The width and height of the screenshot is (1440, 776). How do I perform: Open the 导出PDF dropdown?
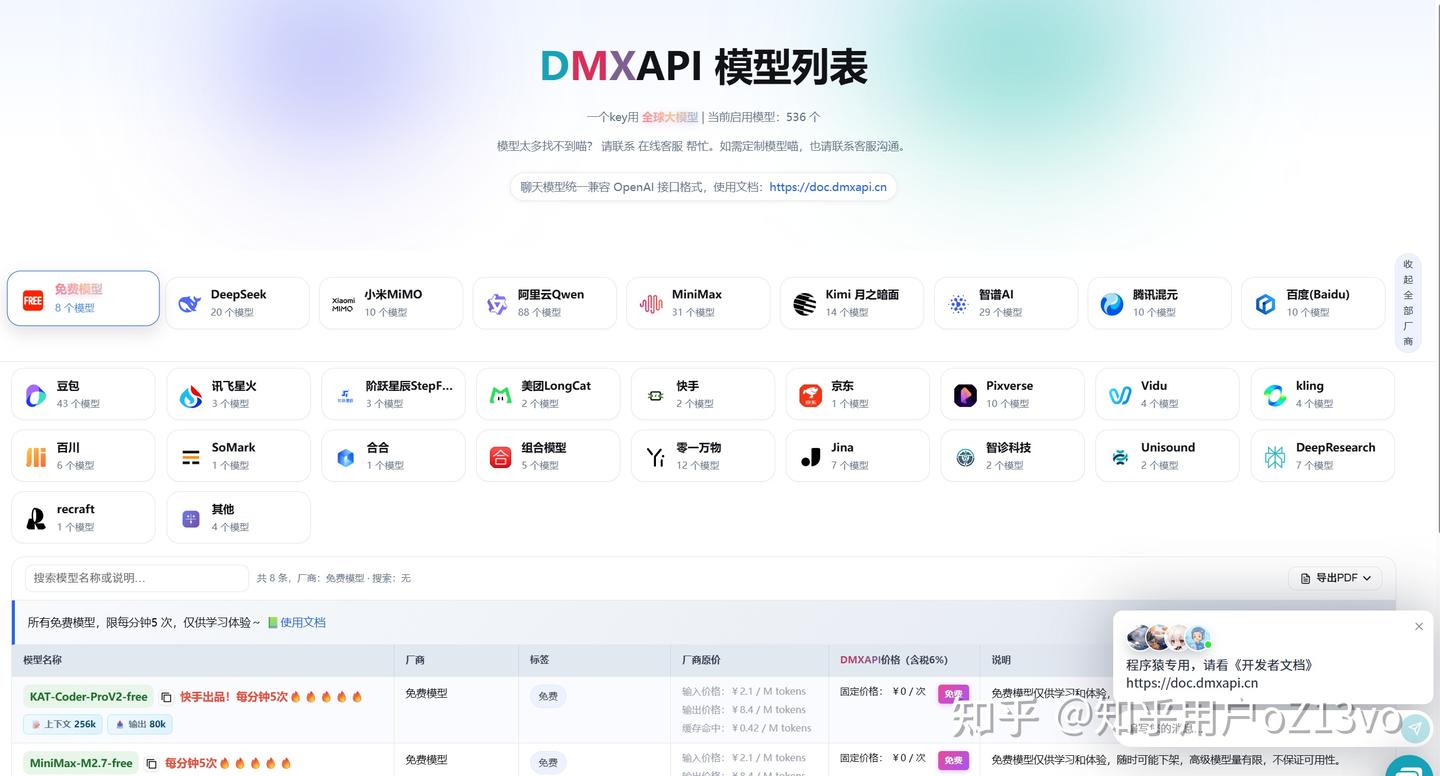point(1336,578)
